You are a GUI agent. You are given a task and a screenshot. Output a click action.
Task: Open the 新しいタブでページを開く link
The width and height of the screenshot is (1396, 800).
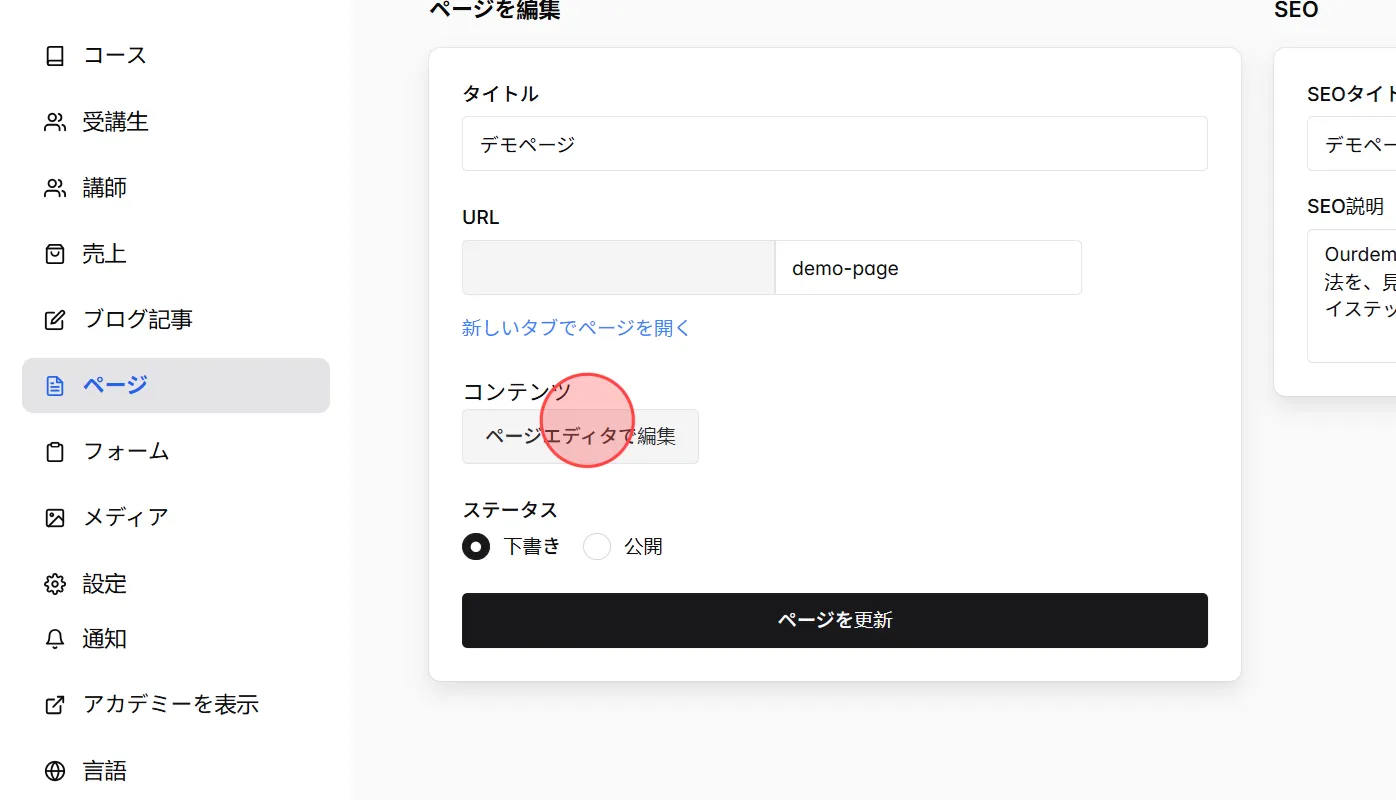(x=576, y=328)
